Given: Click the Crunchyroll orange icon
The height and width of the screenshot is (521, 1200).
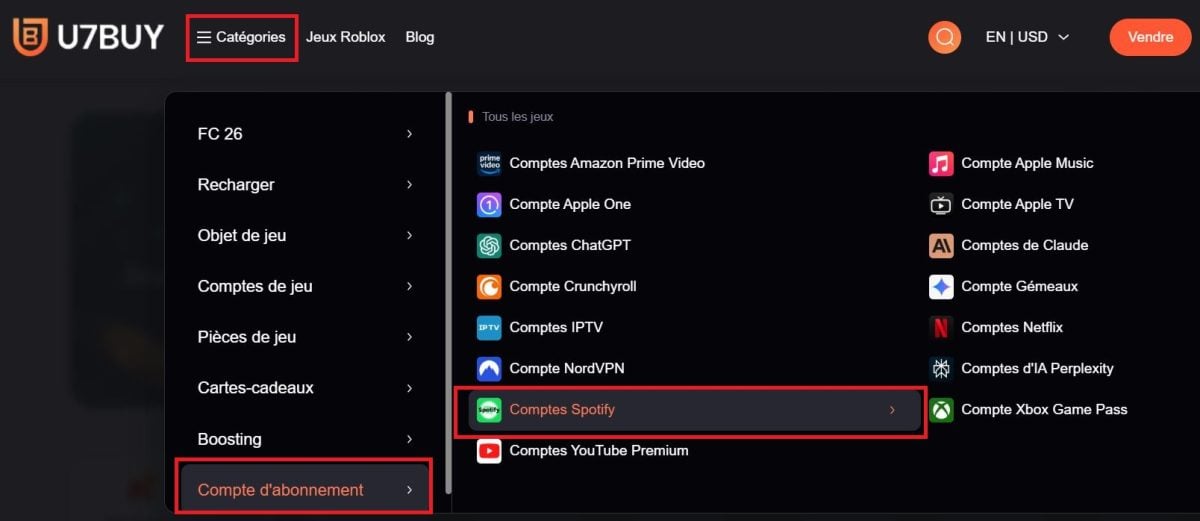Looking at the screenshot, I should click(x=489, y=286).
